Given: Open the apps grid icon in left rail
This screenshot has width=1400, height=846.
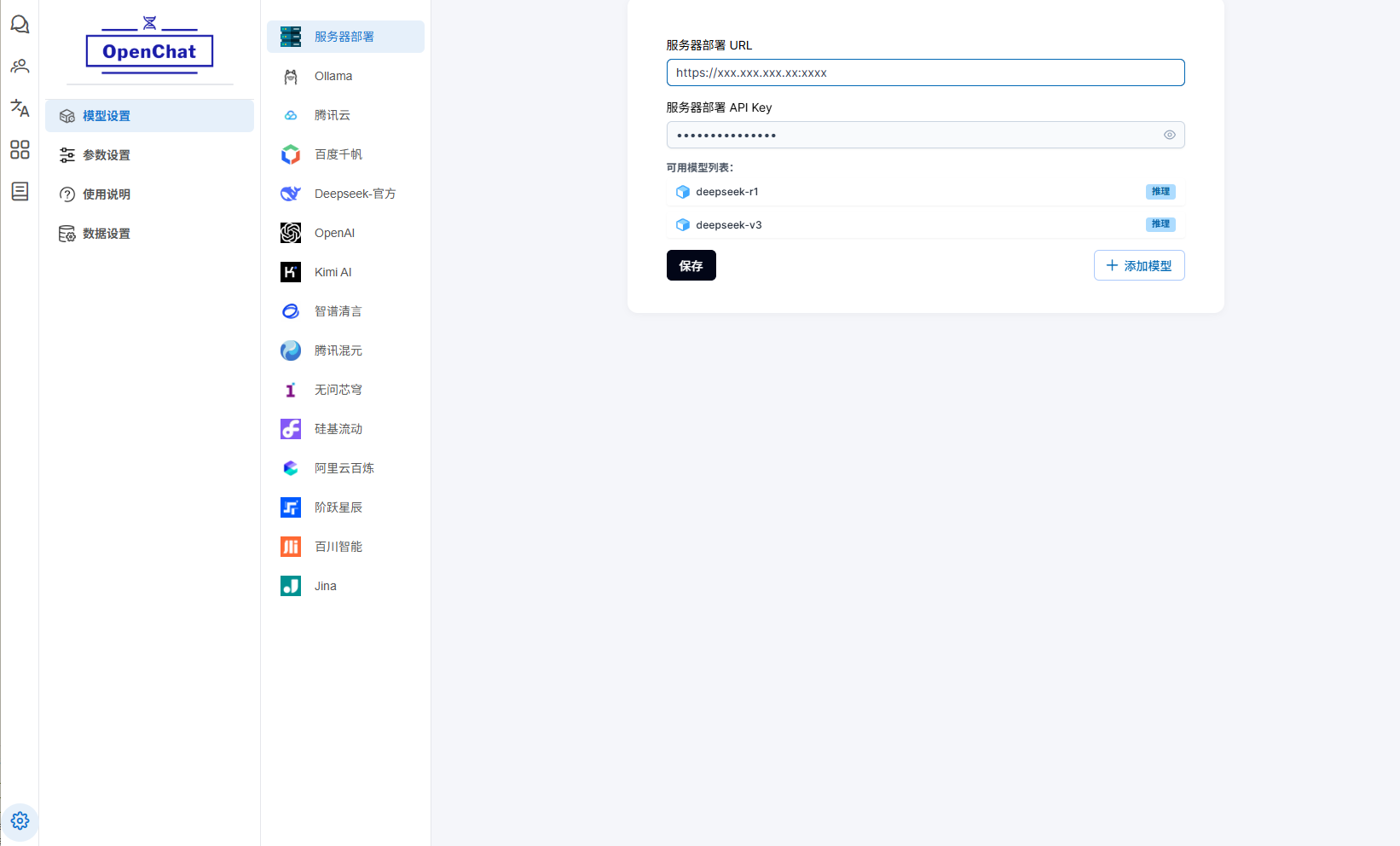Looking at the screenshot, I should 20,149.
